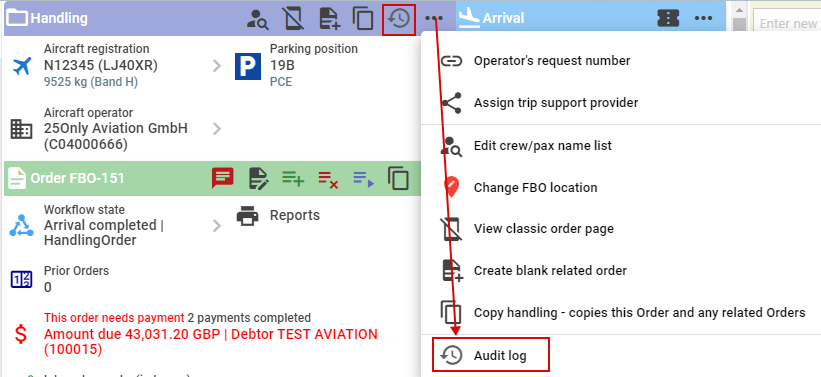This screenshot has height=377, width=821.
Task: Click the blue parking P icon
Action: pos(248,67)
